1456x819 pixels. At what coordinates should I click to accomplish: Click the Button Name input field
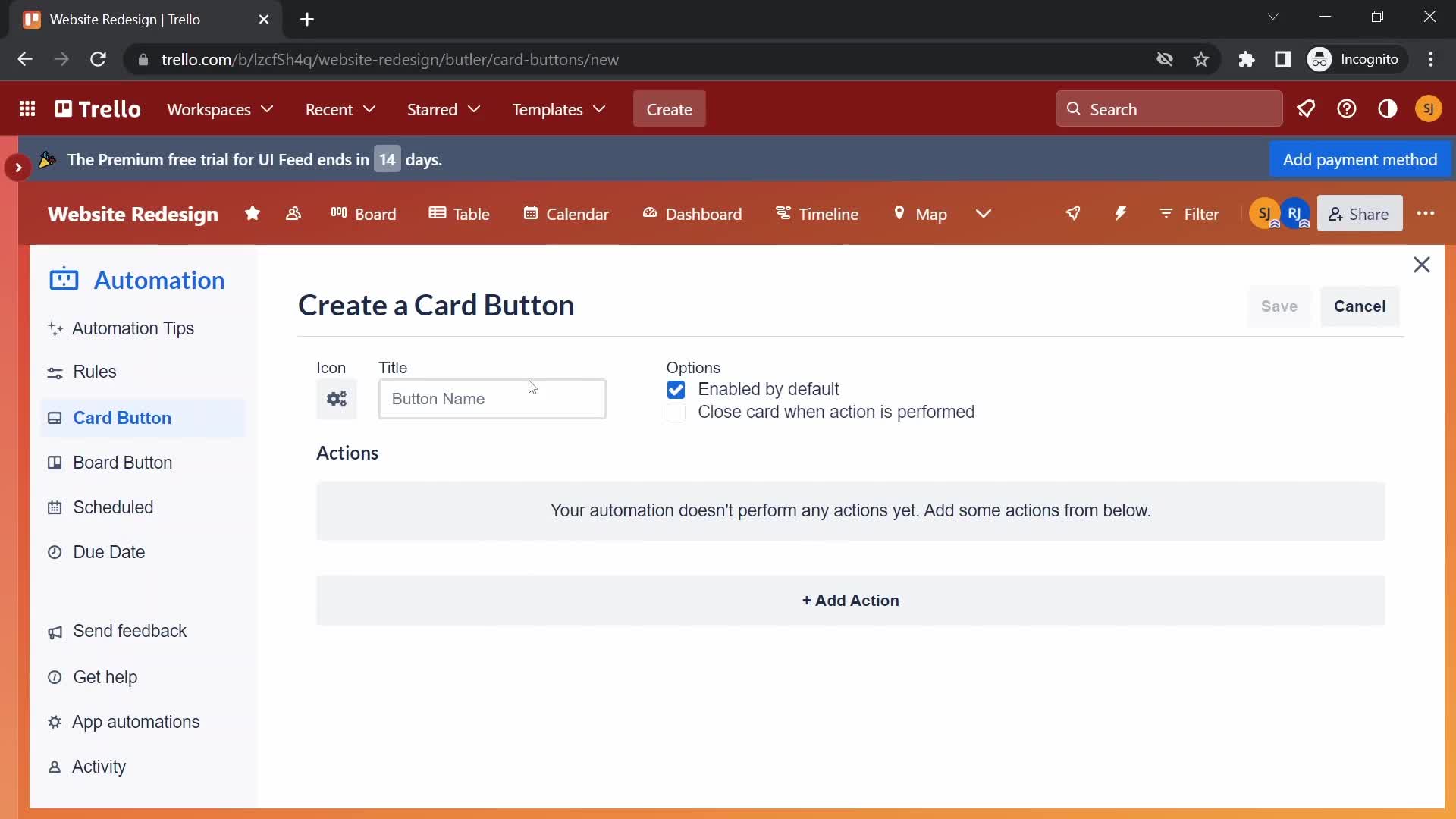(x=493, y=398)
